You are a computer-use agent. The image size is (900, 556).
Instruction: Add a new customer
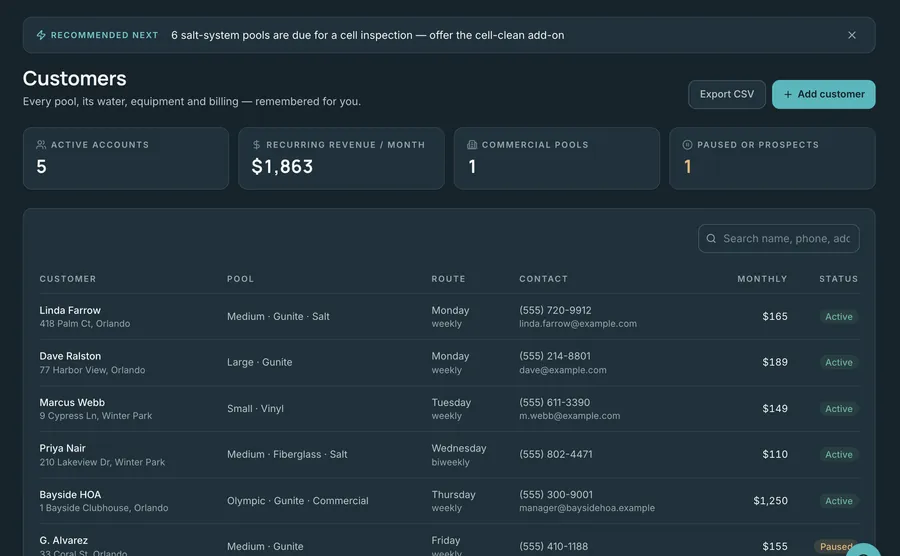(x=824, y=94)
